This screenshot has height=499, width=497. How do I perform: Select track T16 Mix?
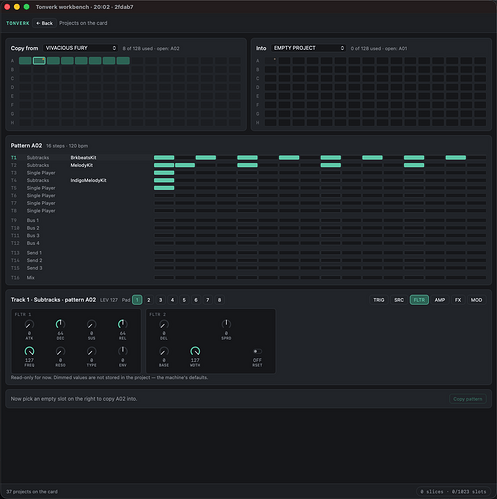tap(248, 278)
